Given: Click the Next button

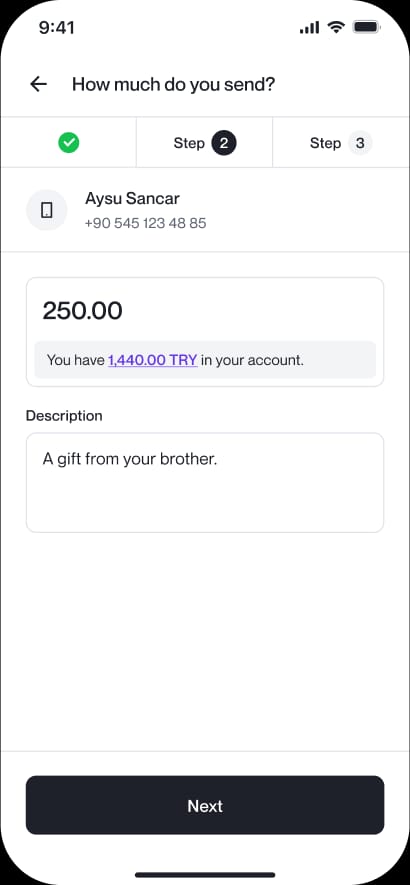Looking at the screenshot, I should coord(205,805).
